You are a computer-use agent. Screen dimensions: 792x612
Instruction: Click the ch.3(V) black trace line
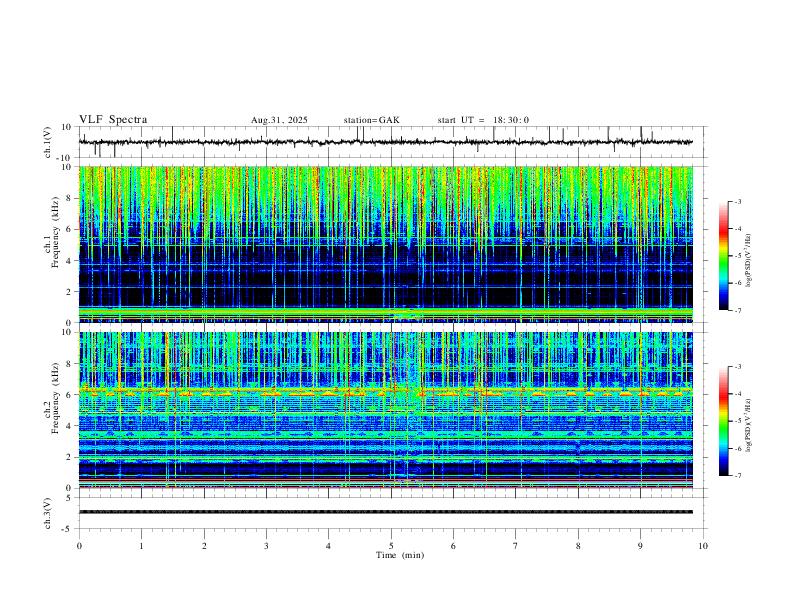tap(386, 512)
